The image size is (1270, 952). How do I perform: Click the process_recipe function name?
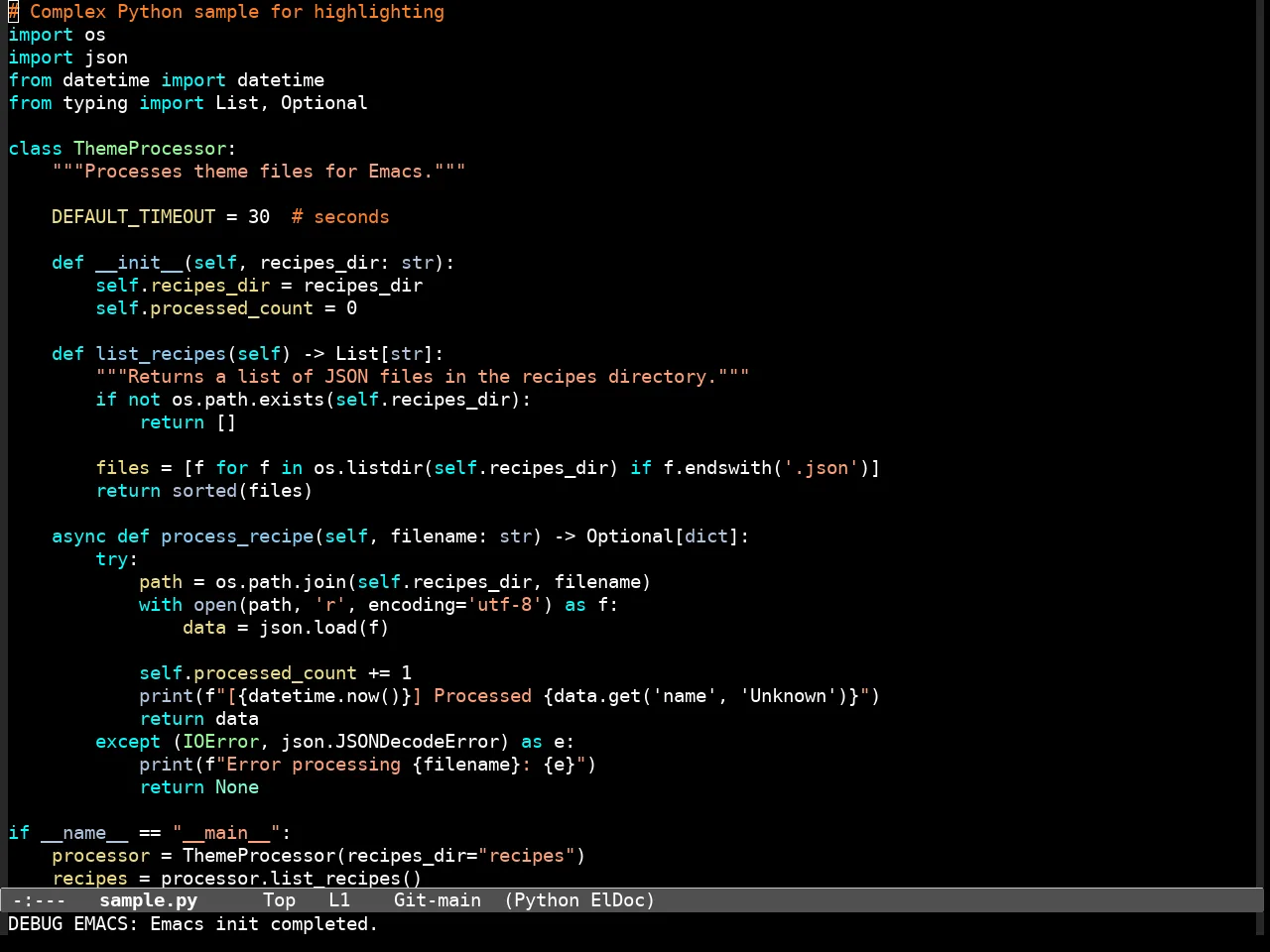click(x=237, y=536)
